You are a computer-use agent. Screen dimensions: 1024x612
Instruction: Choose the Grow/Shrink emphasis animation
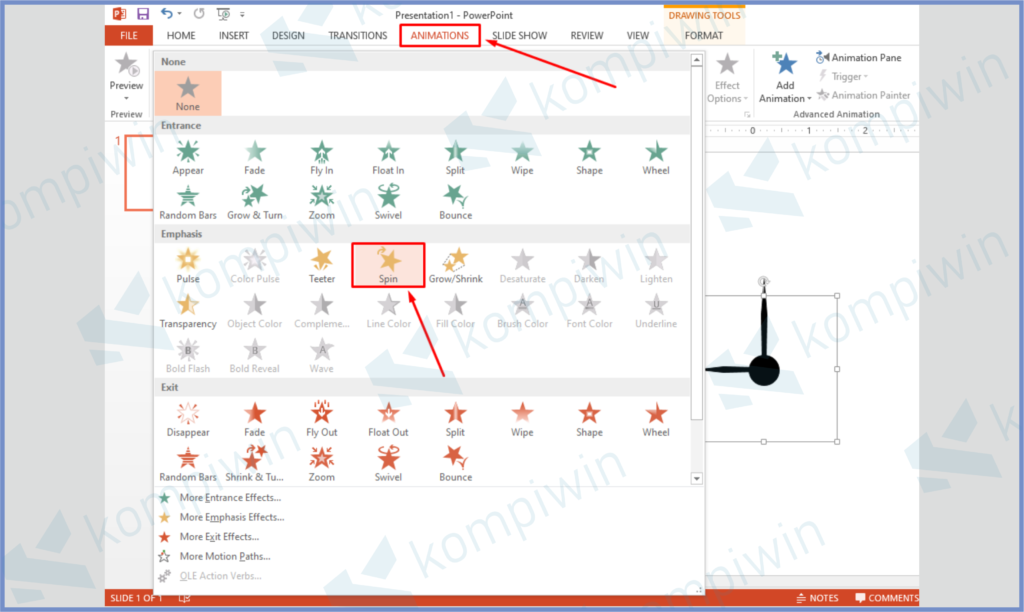[x=455, y=265]
